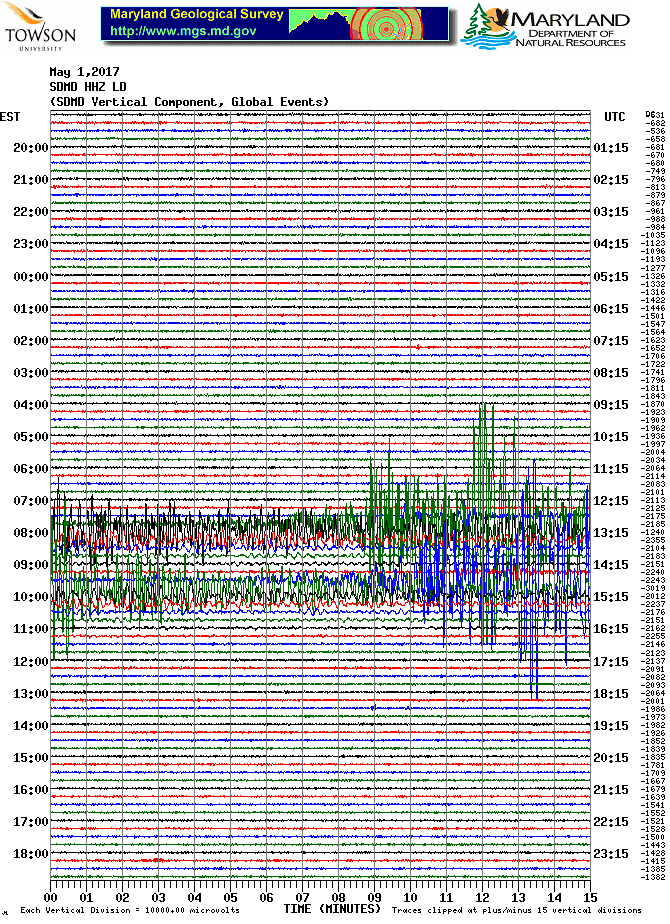This screenshot has height=924, width=670.
Task: Click minute 09 on the time axis
Action: (x=373, y=897)
